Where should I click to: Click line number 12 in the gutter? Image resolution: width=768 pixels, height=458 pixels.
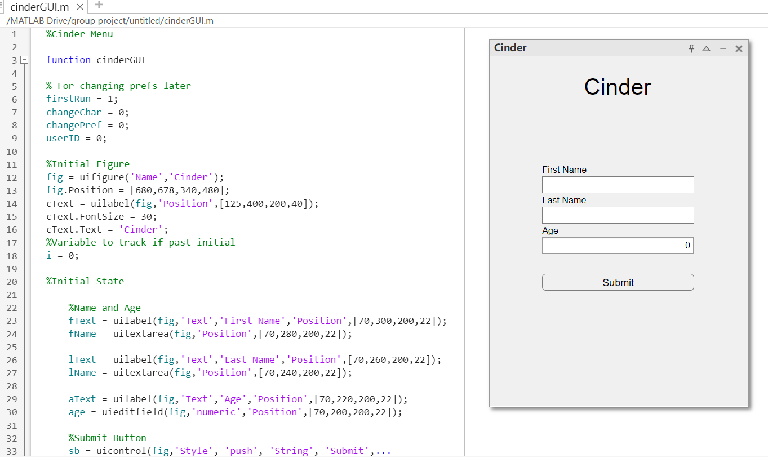13,177
